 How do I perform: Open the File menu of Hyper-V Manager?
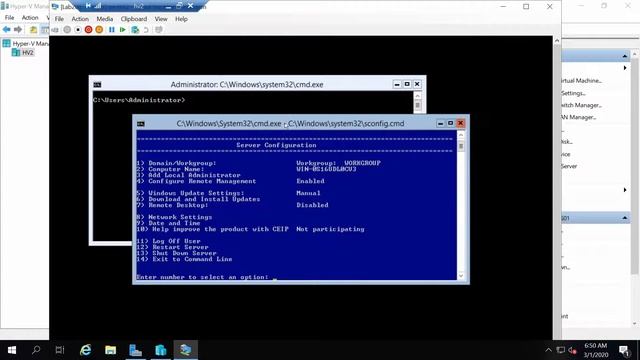point(9,18)
